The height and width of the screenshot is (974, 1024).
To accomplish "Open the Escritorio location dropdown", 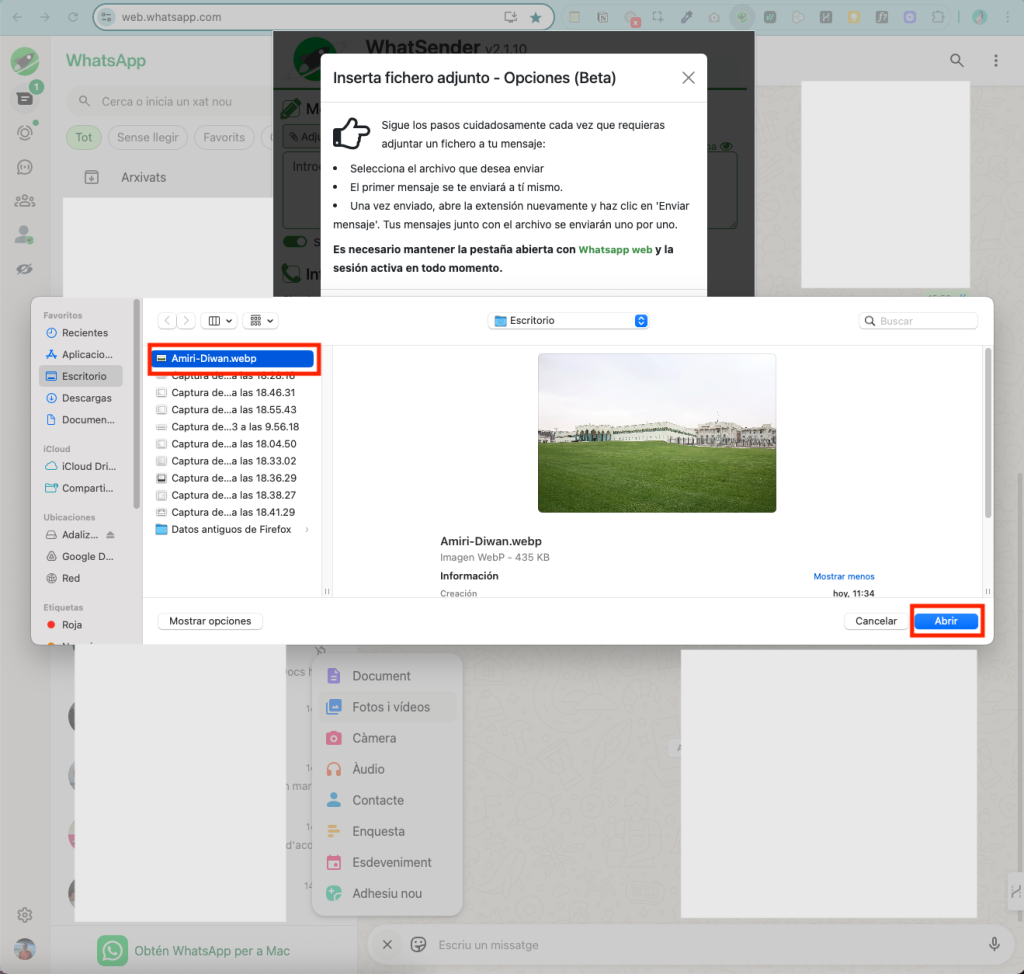I will click(570, 321).
